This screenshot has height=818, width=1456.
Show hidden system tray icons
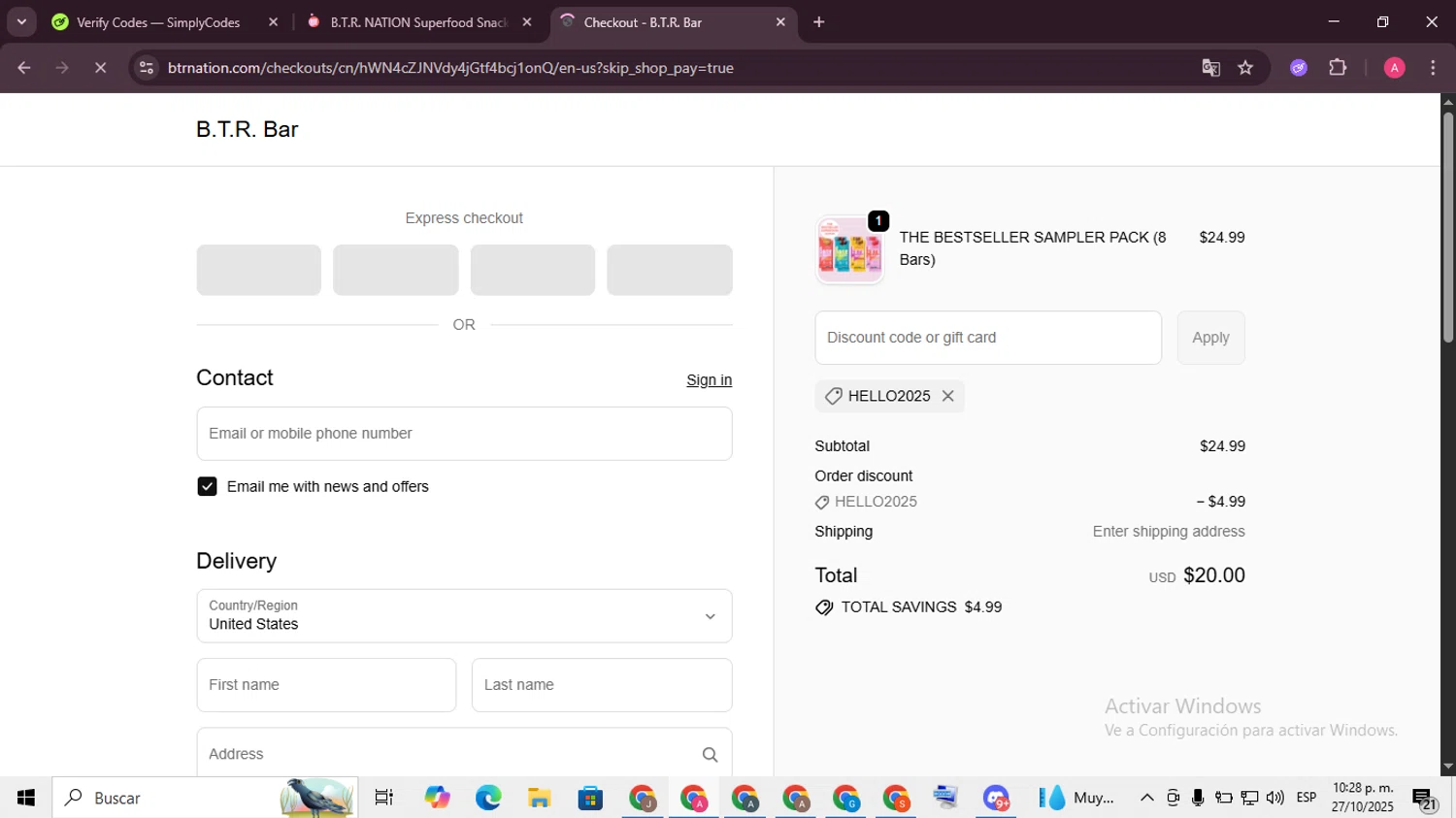click(1146, 798)
